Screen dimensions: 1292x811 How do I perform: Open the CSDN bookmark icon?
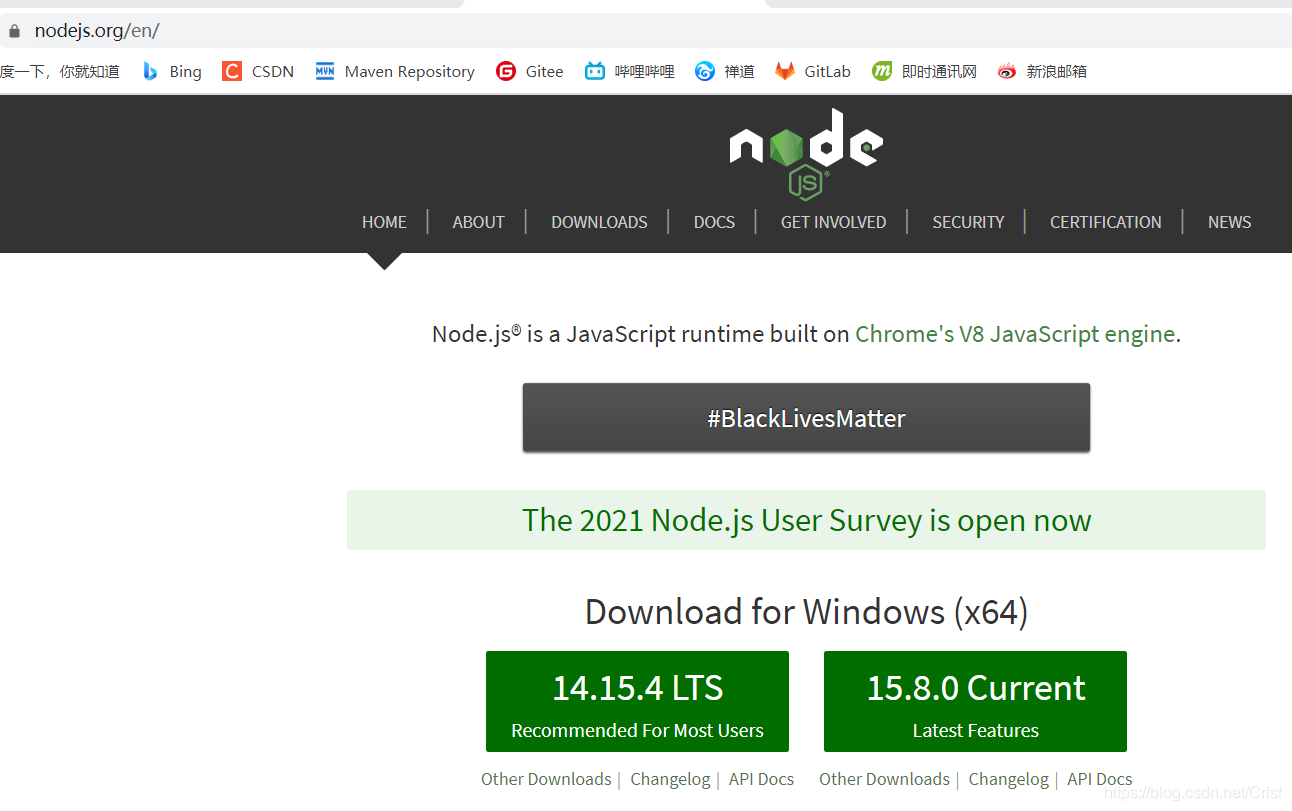pyautogui.click(x=232, y=71)
